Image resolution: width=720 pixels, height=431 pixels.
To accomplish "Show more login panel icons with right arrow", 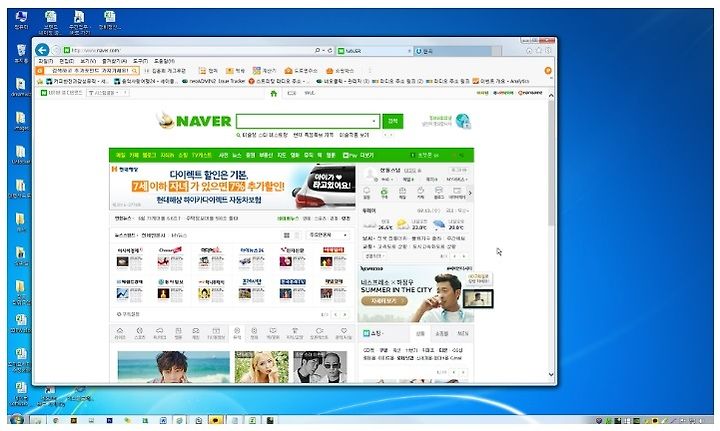I will point(469,193).
